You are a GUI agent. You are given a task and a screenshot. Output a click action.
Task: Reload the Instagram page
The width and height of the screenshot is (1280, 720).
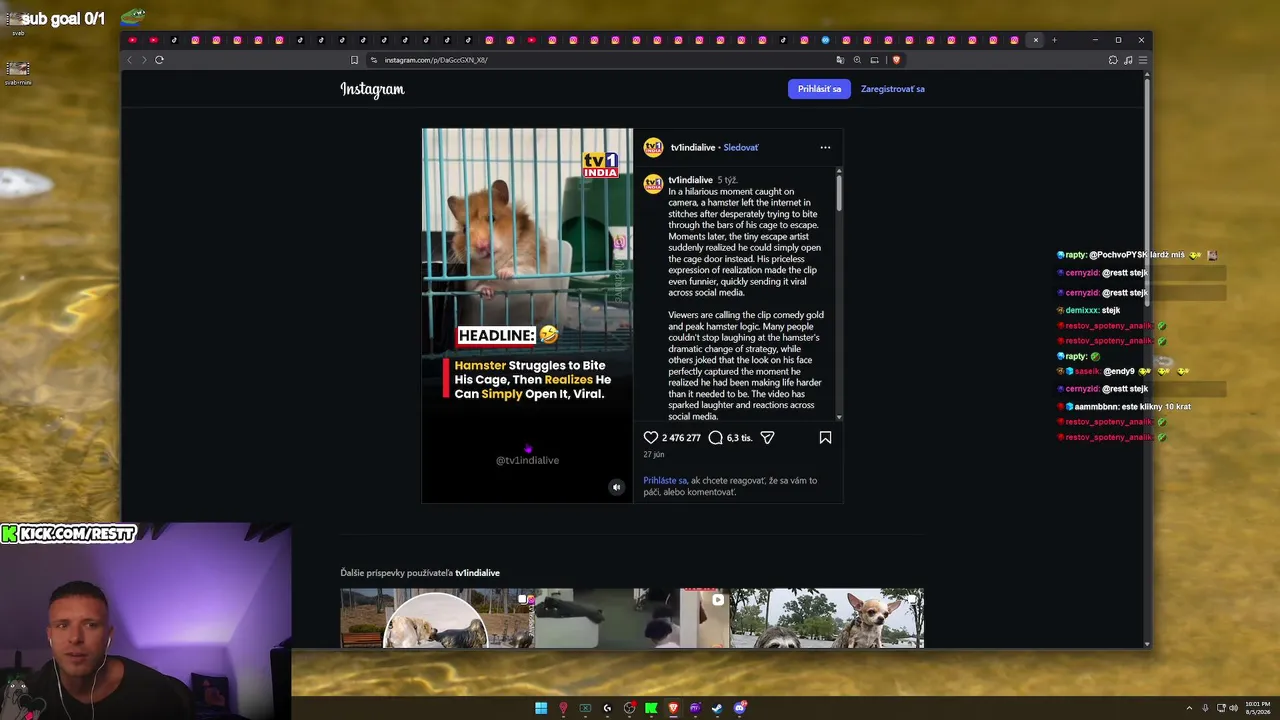[159, 60]
